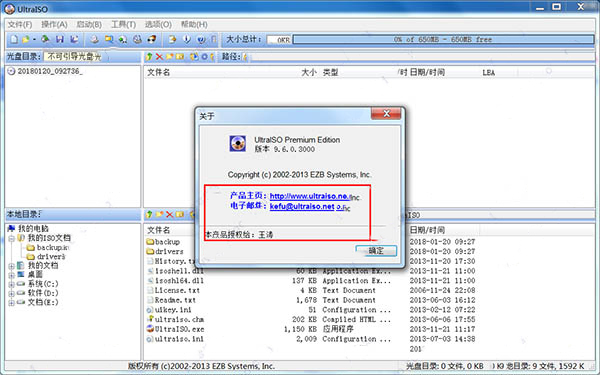Click the green up-folder arrow in disc toolbar
600x375 pixels.
click(x=149, y=57)
